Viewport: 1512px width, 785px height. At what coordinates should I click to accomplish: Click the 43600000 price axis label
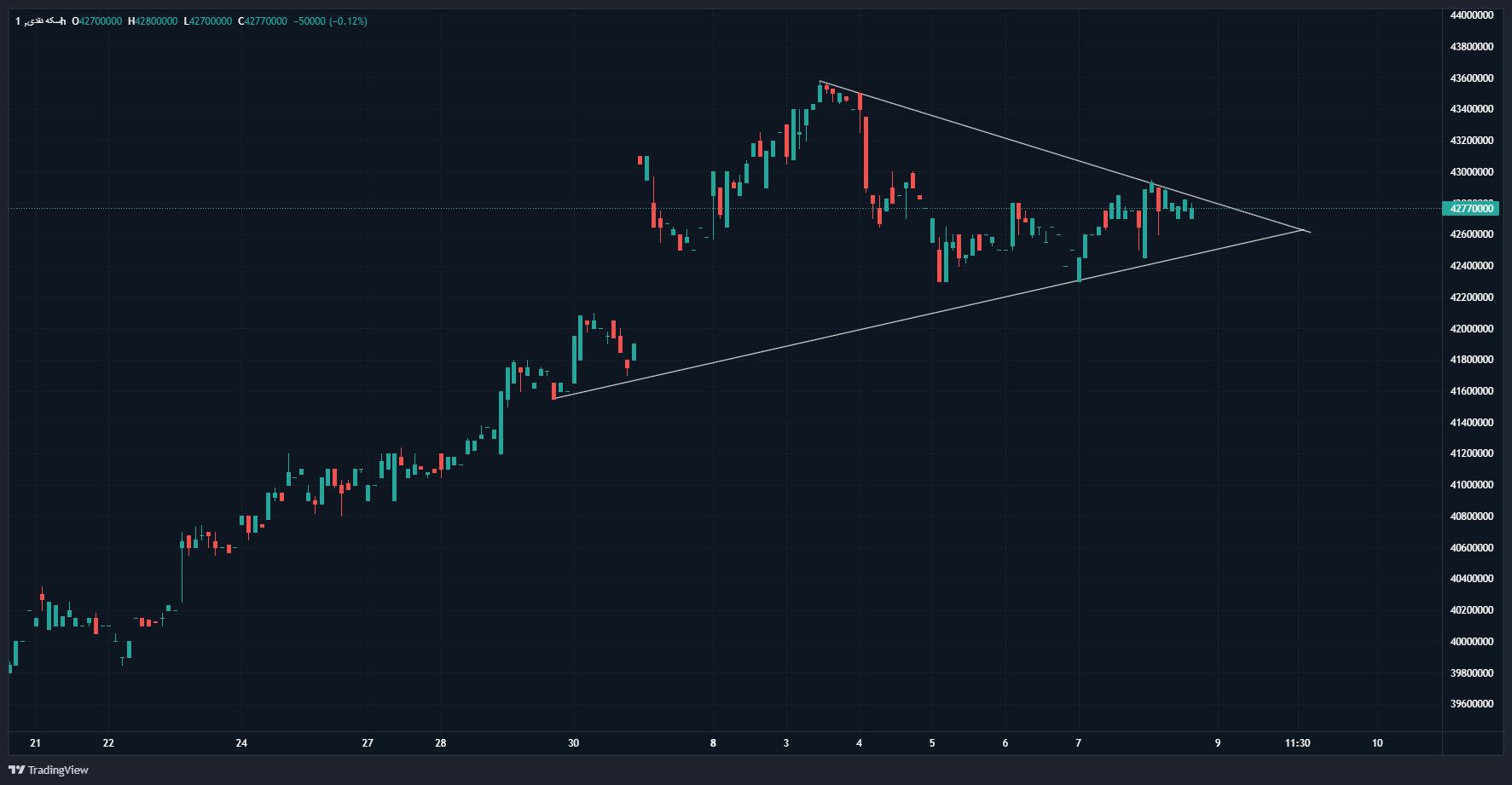1472,78
